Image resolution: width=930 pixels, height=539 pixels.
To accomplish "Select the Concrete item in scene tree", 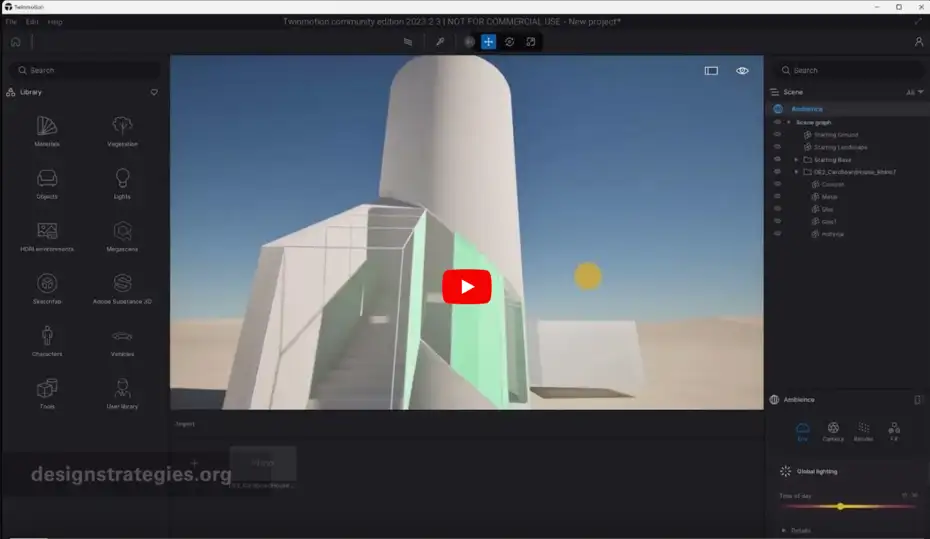I will coord(833,184).
